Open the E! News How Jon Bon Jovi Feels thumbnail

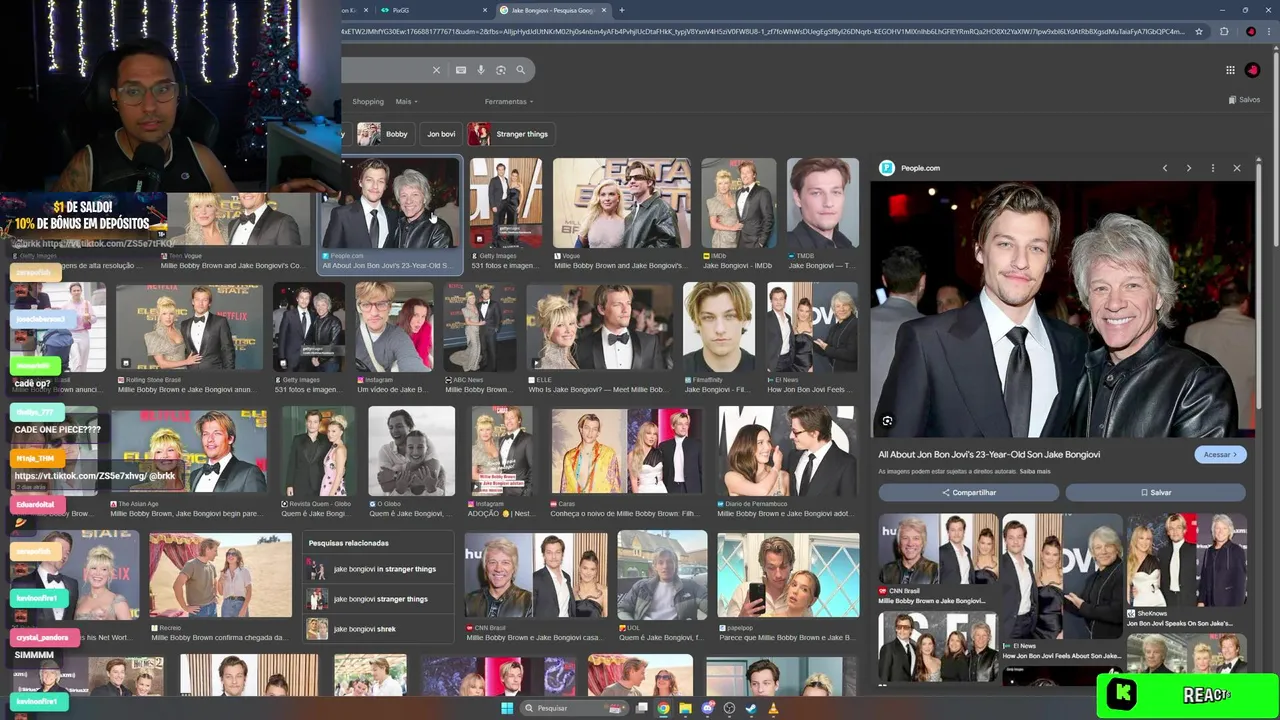pos(812,327)
